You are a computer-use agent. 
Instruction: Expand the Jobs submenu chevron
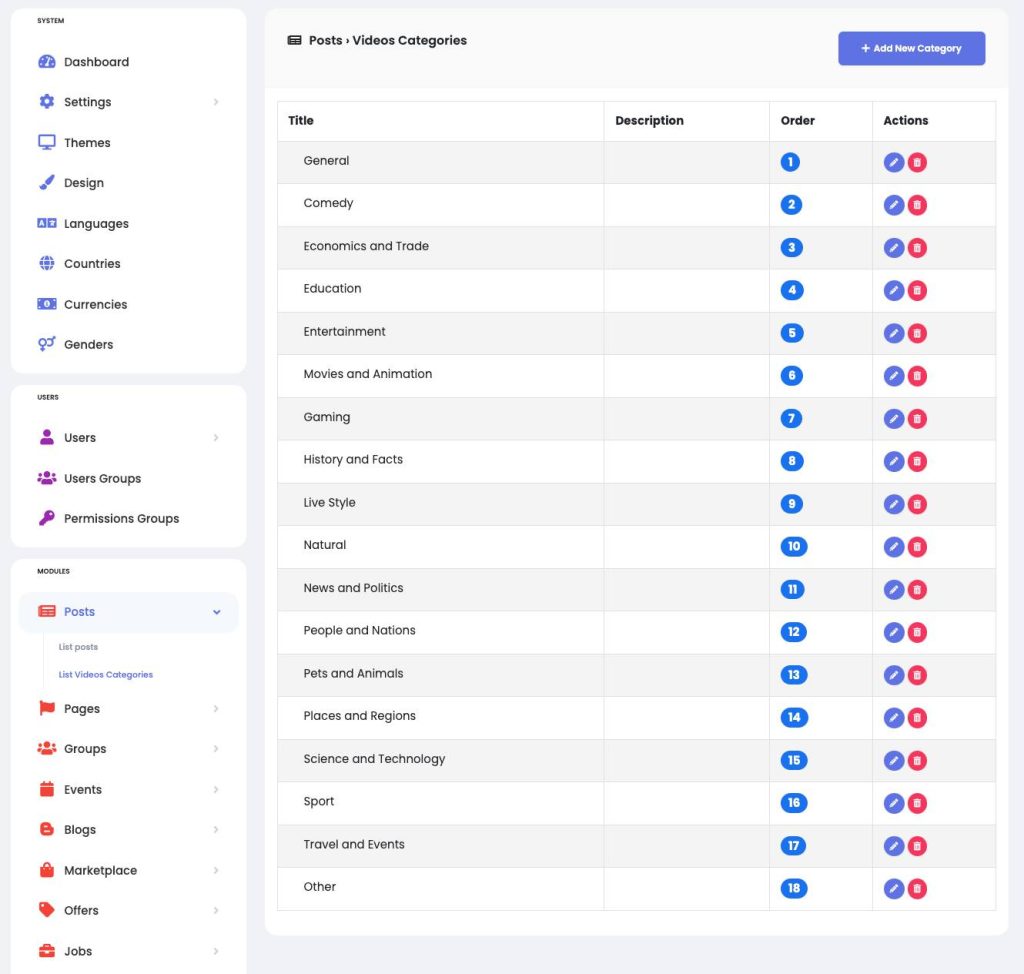(216, 951)
